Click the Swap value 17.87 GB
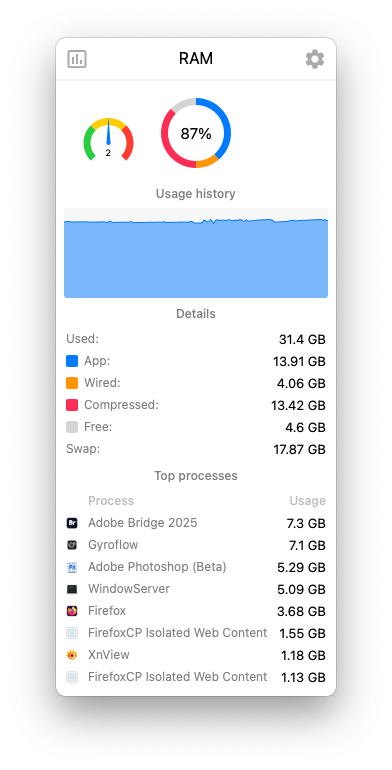Screen dimensions: 392x770 click(x=300, y=450)
